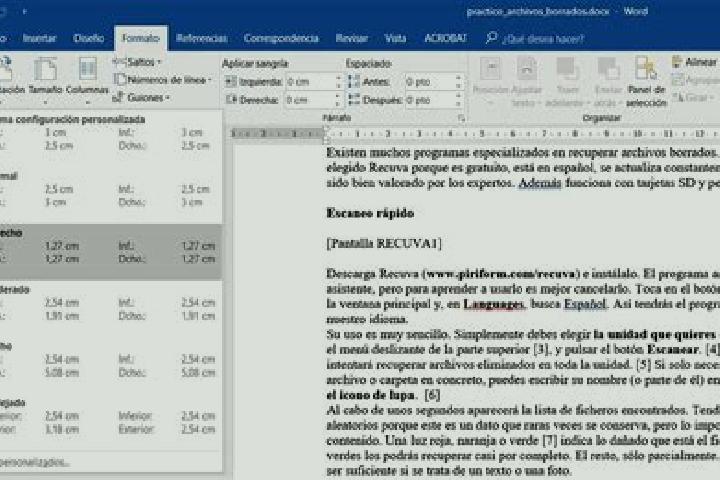Click the ¿Qué desea hacer? search box
The width and height of the screenshot is (720, 480).
(x=543, y=39)
